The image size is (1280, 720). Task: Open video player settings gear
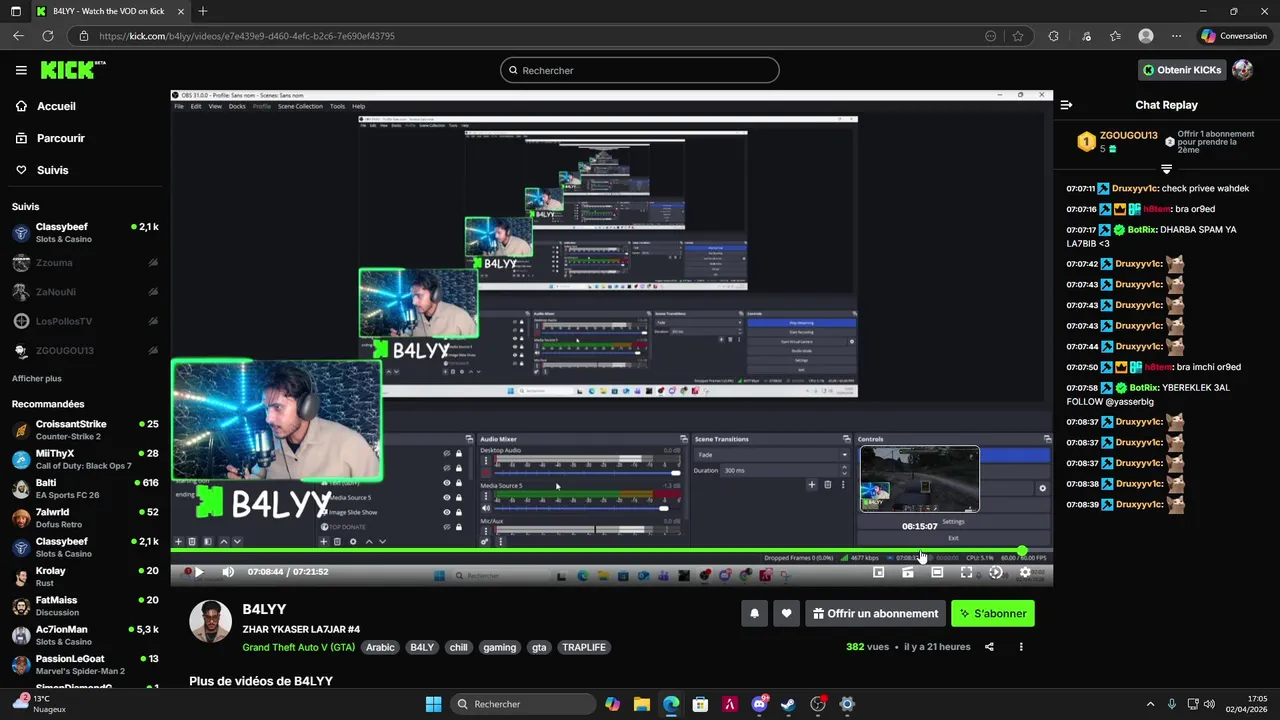click(1025, 572)
